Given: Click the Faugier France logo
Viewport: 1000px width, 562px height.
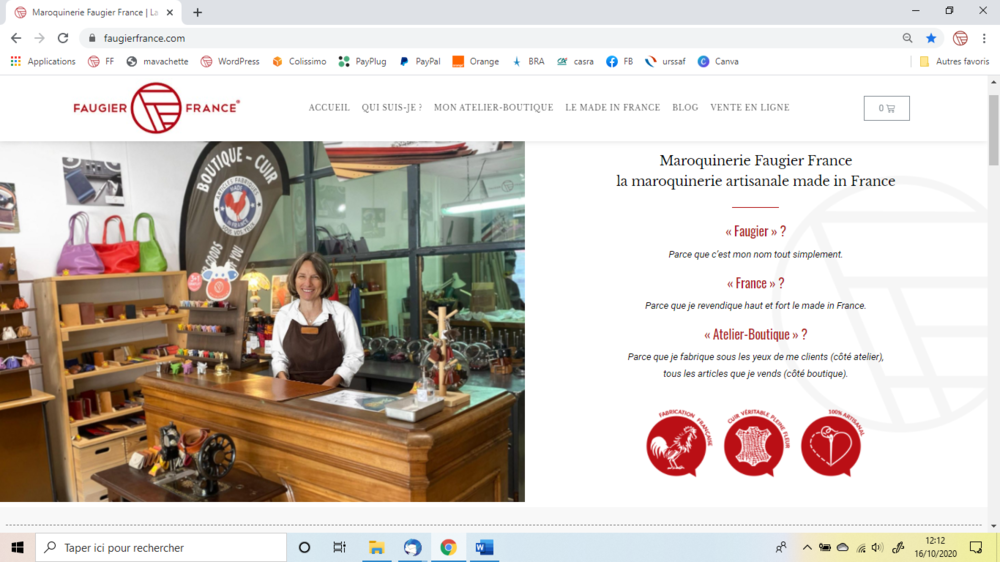Looking at the screenshot, I should (x=156, y=108).
